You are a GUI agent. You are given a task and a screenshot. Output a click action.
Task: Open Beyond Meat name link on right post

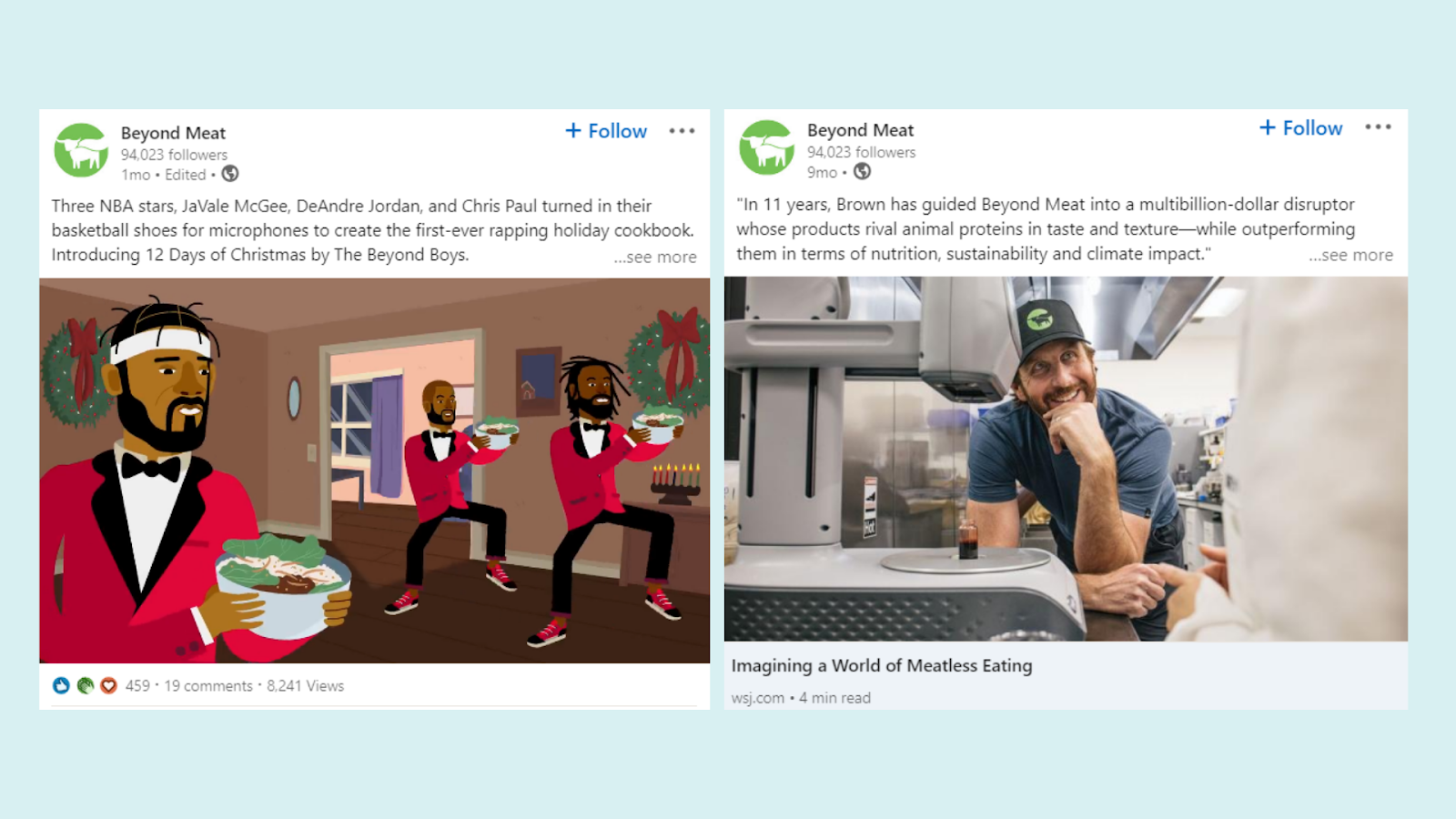(860, 130)
